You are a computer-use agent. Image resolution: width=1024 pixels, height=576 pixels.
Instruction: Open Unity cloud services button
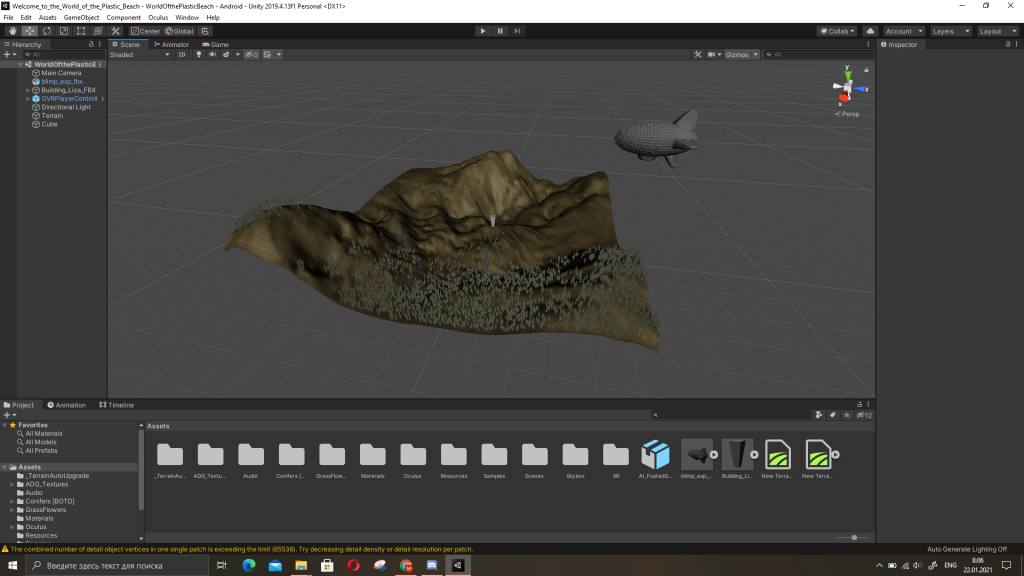(x=870, y=31)
